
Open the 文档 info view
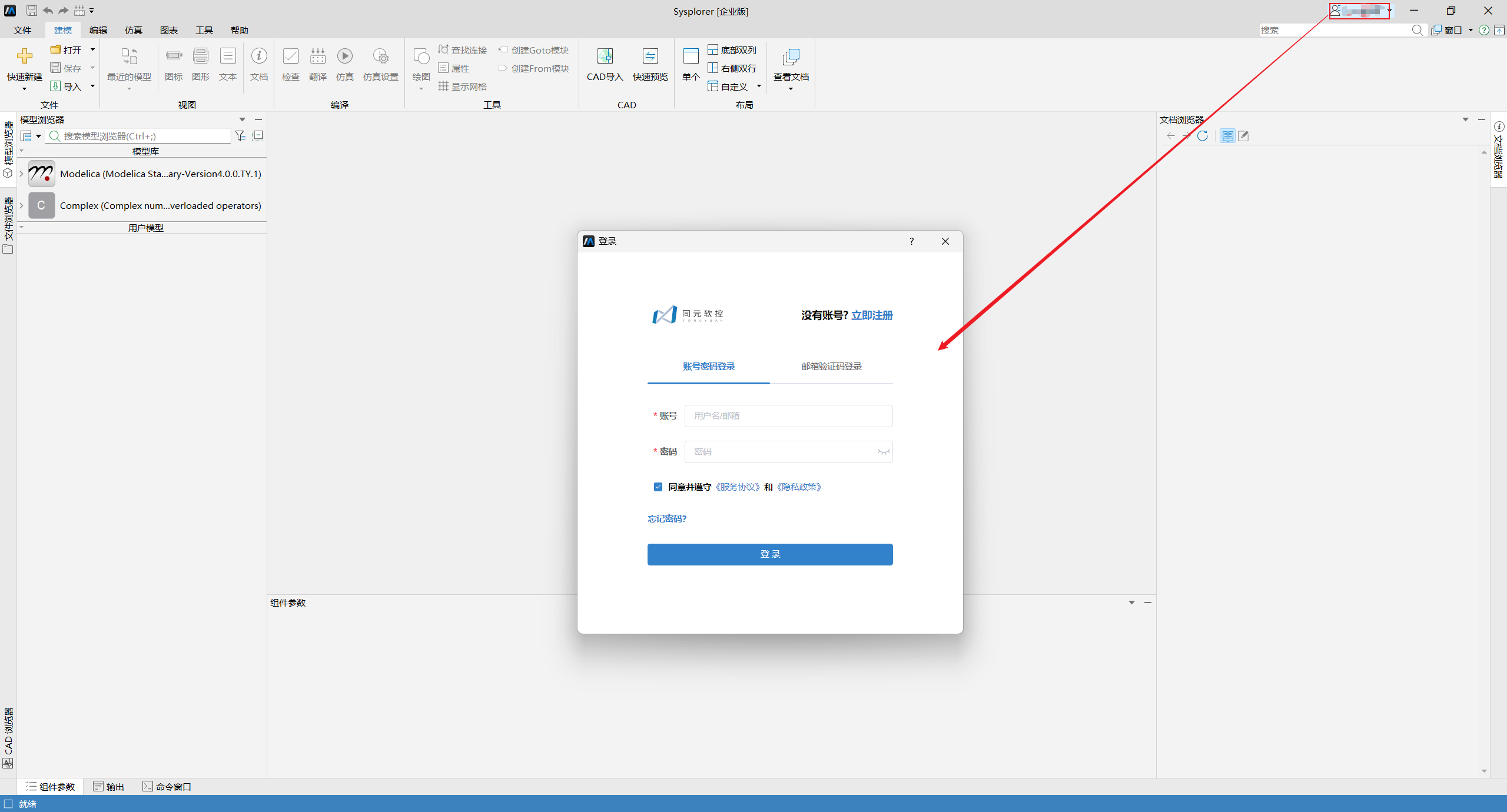(259, 64)
